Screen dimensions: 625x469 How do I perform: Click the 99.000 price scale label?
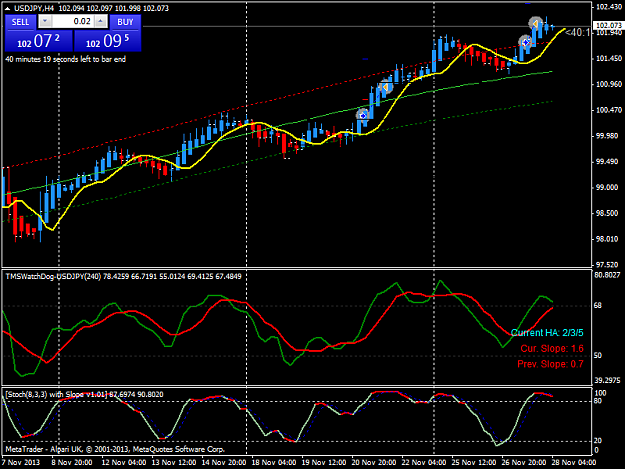[x=609, y=187]
